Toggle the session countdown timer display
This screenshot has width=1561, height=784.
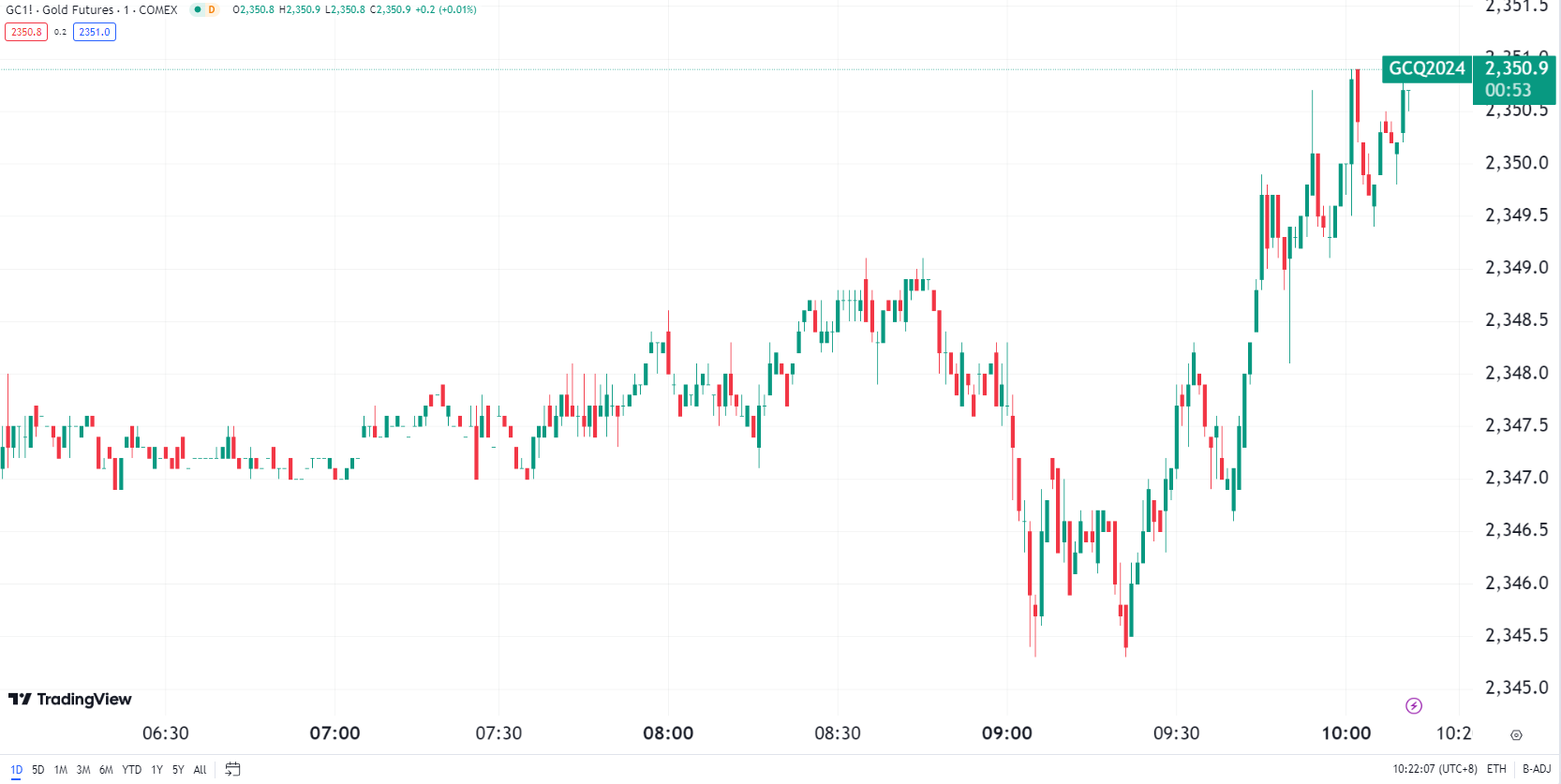(1509, 89)
